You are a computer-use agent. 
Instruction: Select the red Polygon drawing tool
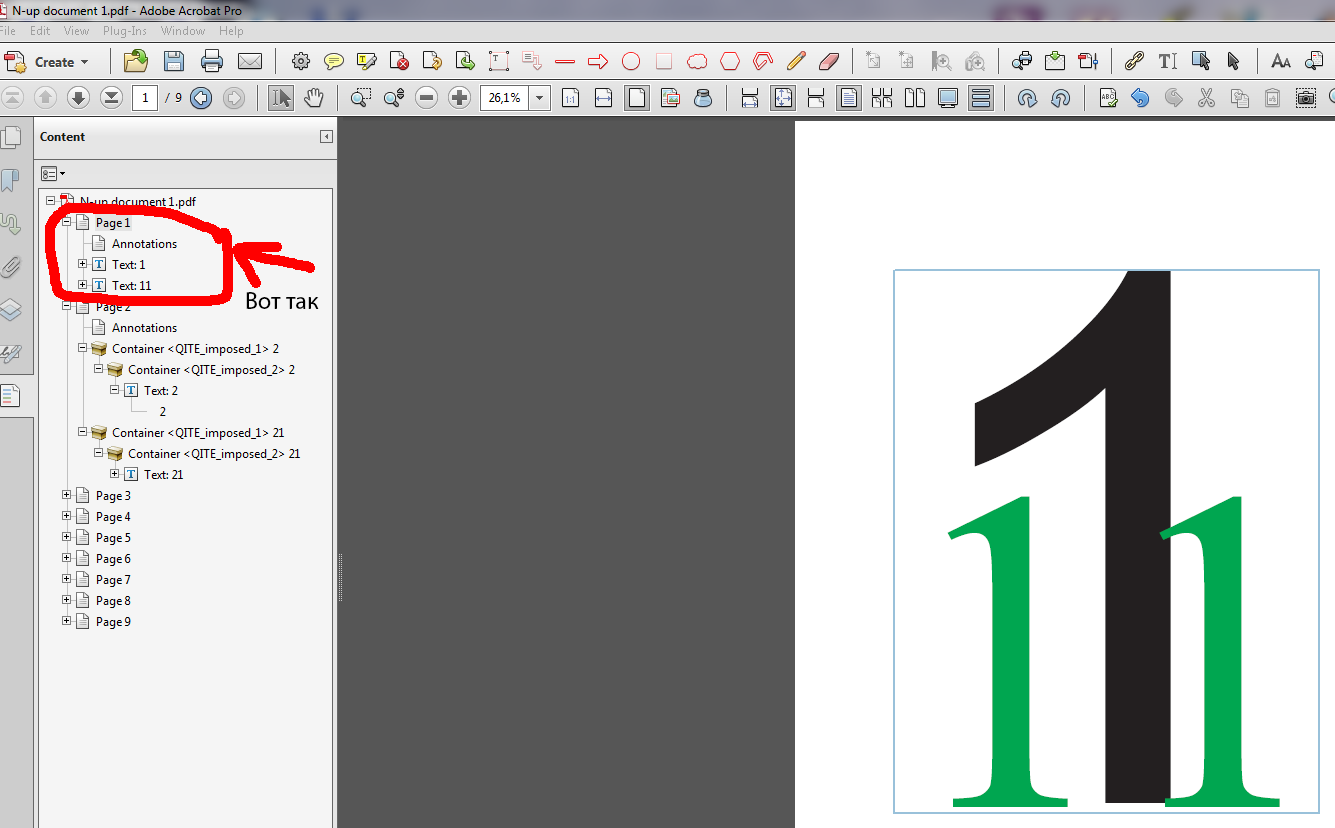[730, 61]
